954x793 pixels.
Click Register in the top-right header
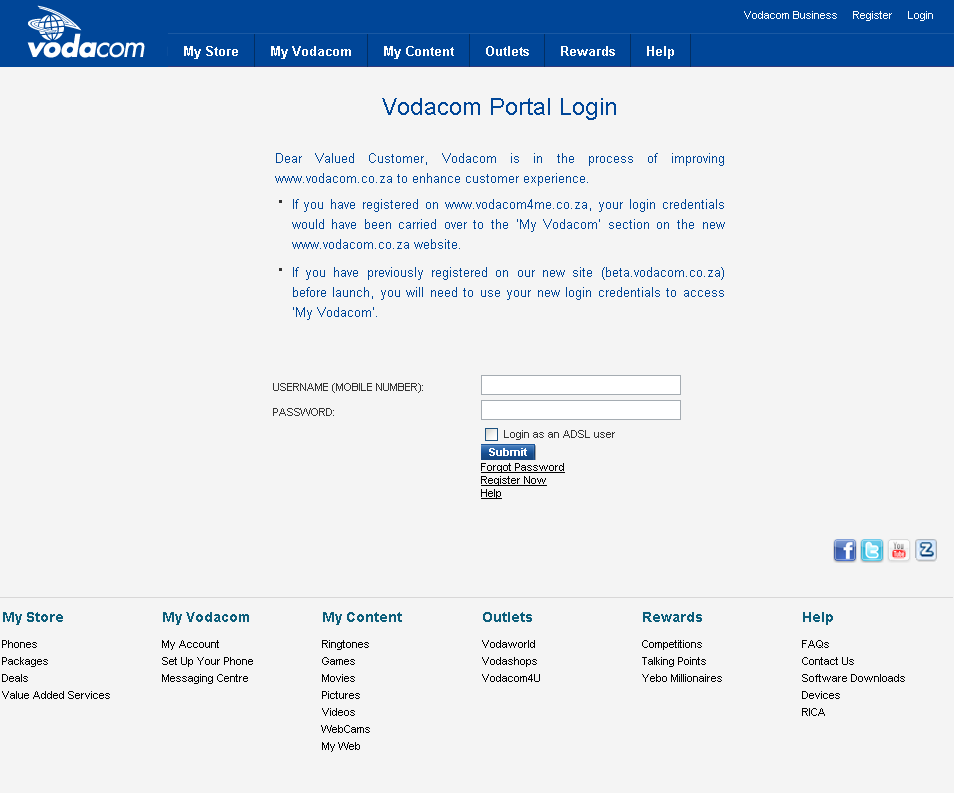[872, 15]
